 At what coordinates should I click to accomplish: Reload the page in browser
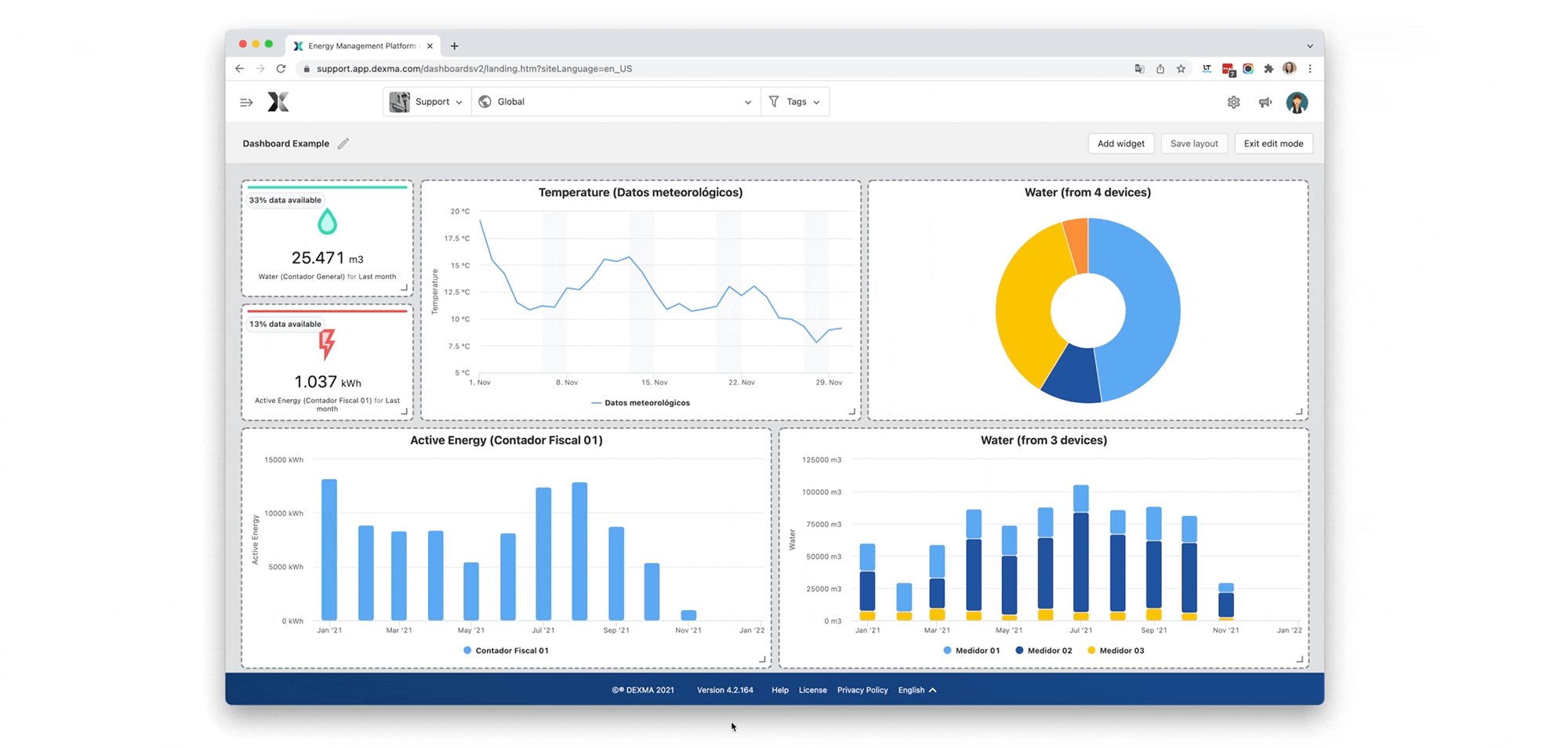coord(281,69)
